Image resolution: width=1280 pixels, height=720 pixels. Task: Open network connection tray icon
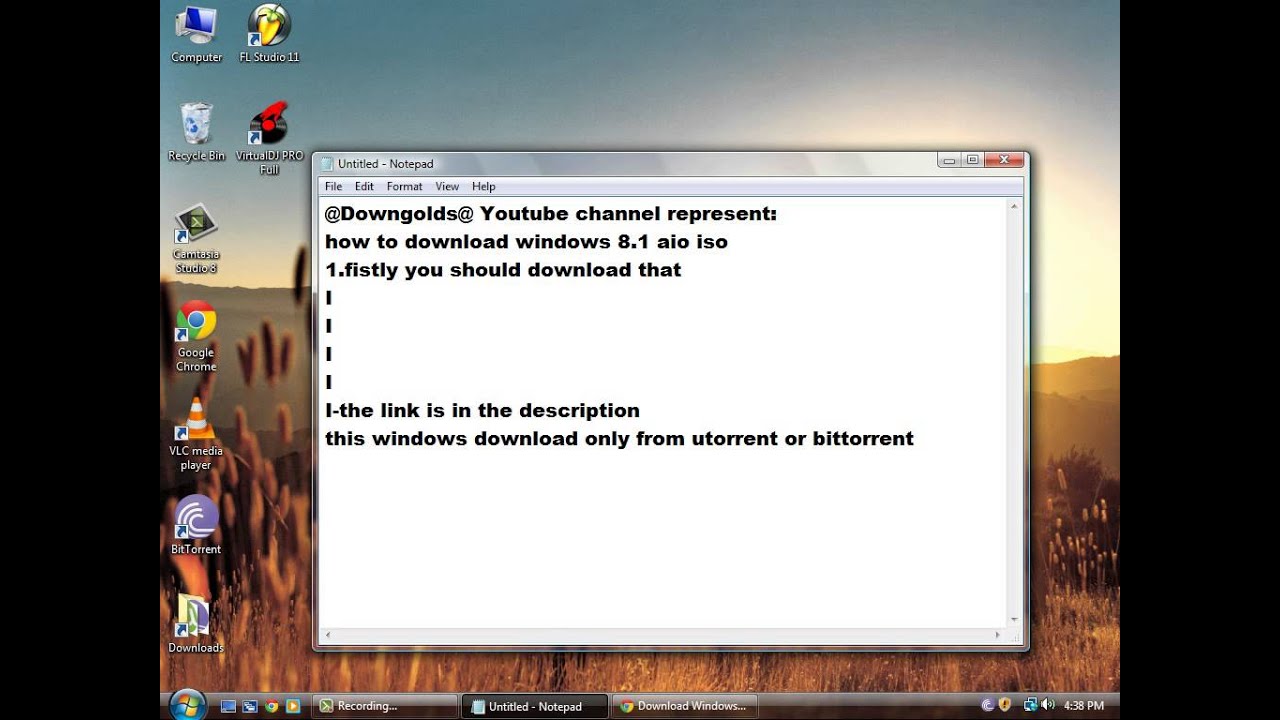(x=1030, y=705)
